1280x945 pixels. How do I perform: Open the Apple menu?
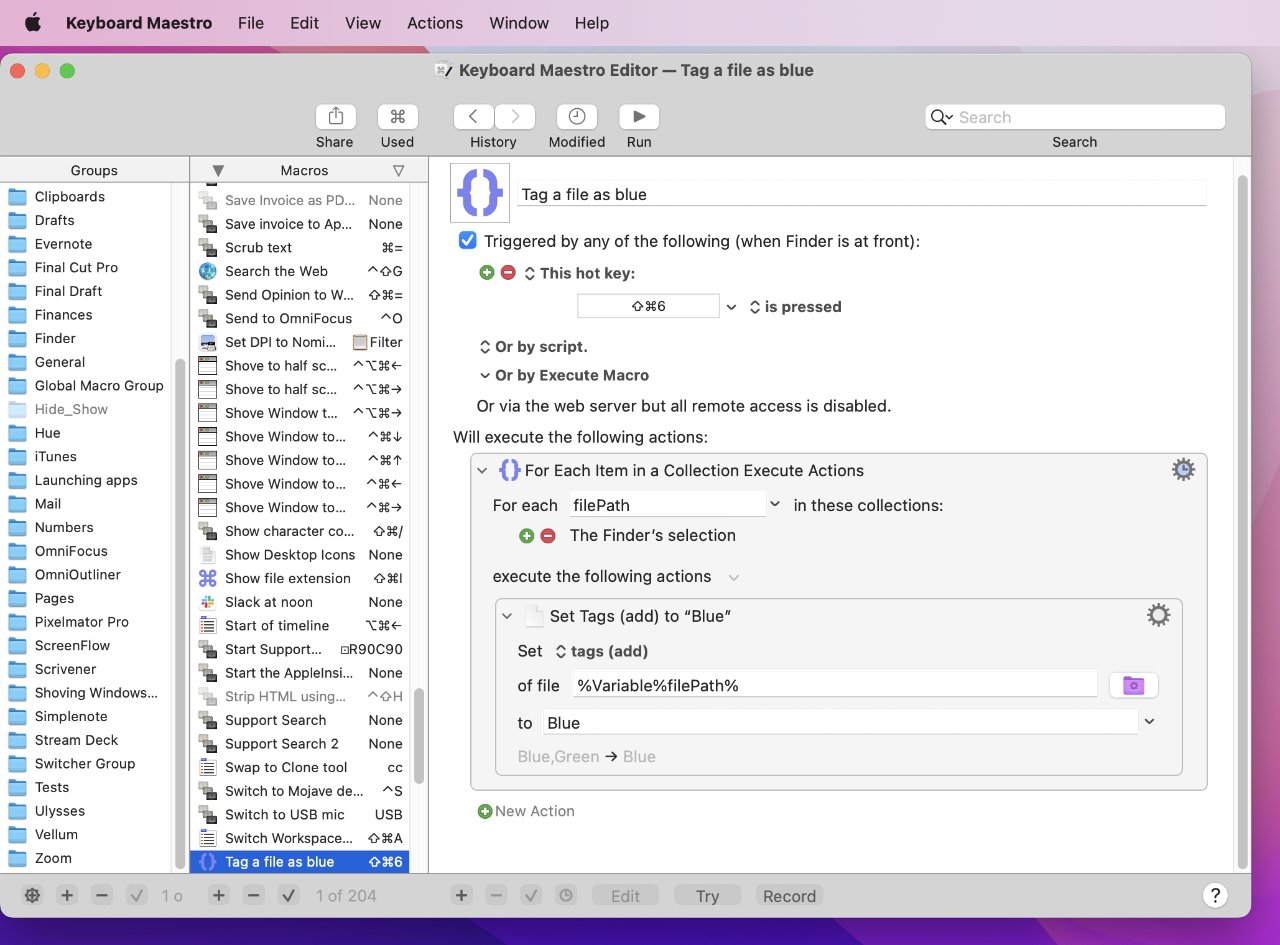33,22
